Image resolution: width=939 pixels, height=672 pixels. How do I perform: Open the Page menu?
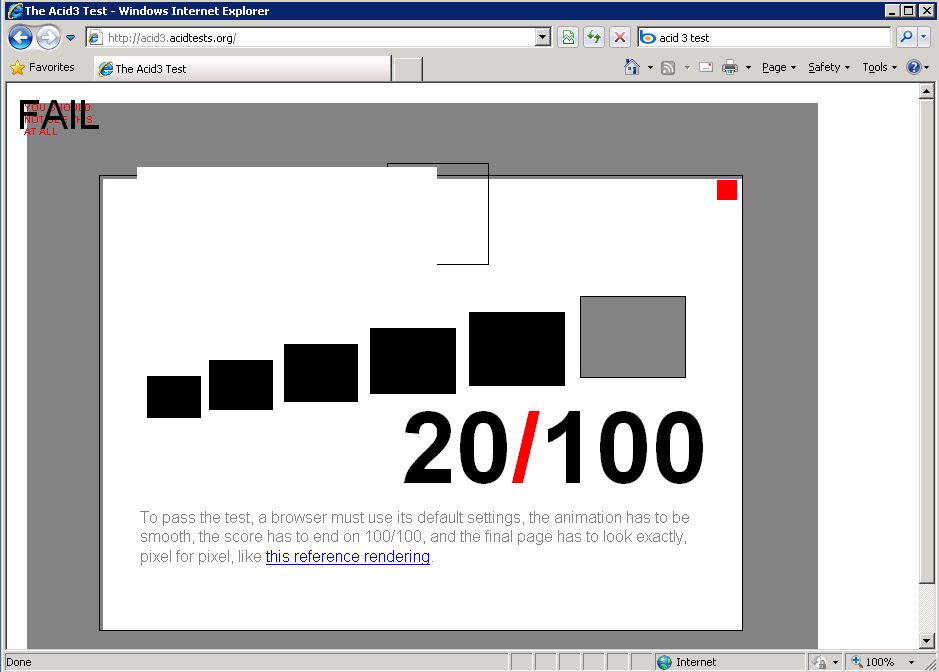[x=779, y=68]
